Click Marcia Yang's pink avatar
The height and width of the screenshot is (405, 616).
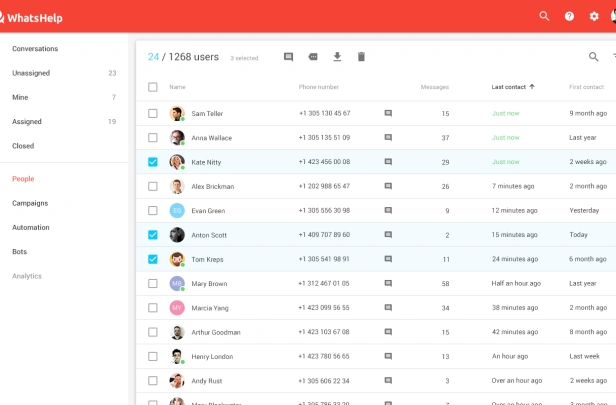coord(177,308)
